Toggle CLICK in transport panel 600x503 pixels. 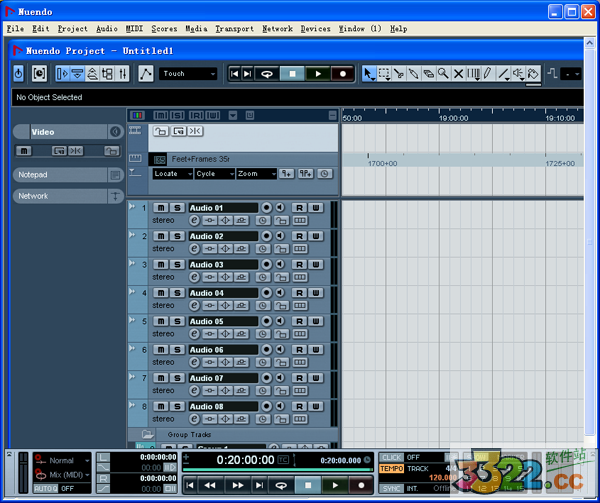coord(391,457)
